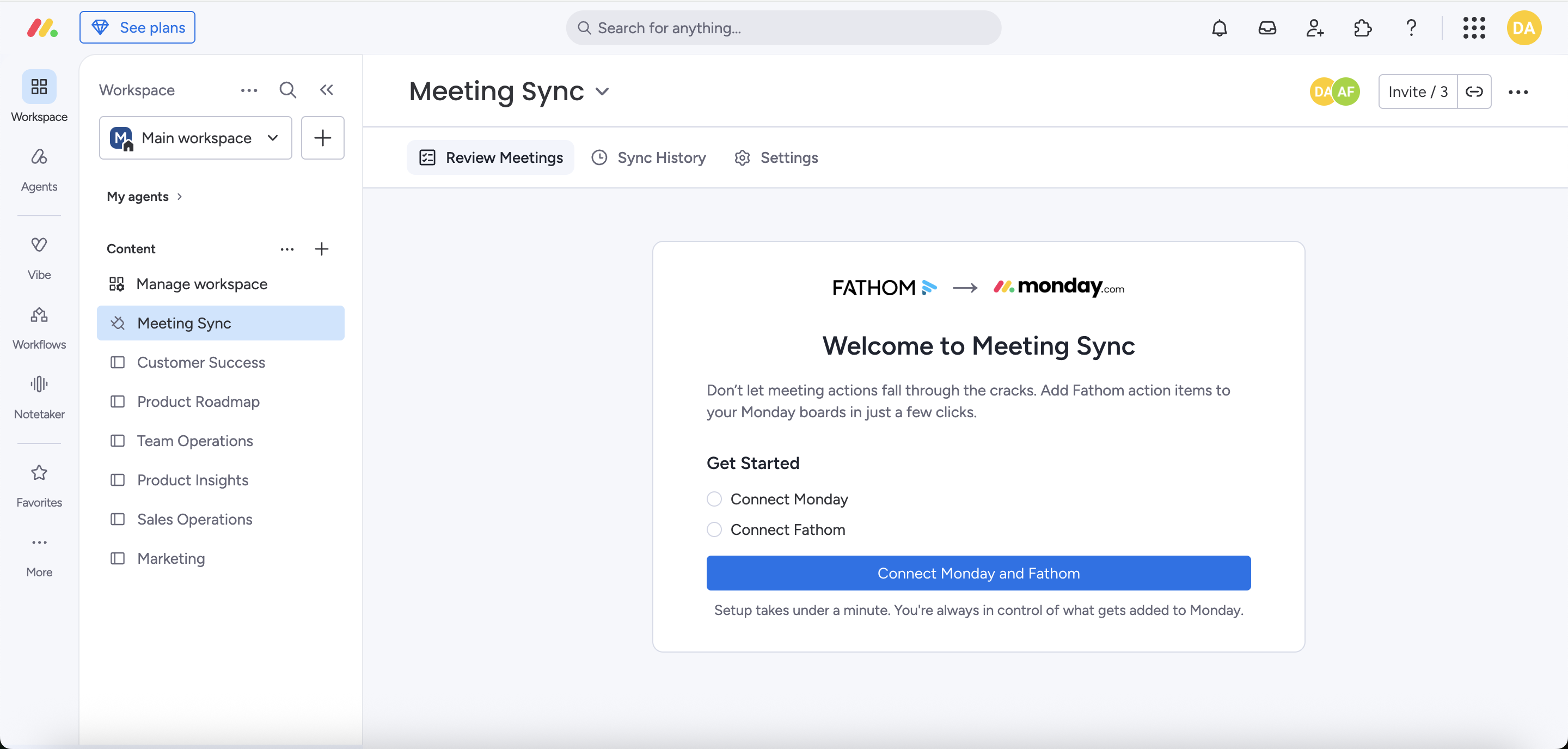Image resolution: width=1568 pixels, height=749 pixels.
Task: Open the notifications bell
Action: pos(1219,28)
